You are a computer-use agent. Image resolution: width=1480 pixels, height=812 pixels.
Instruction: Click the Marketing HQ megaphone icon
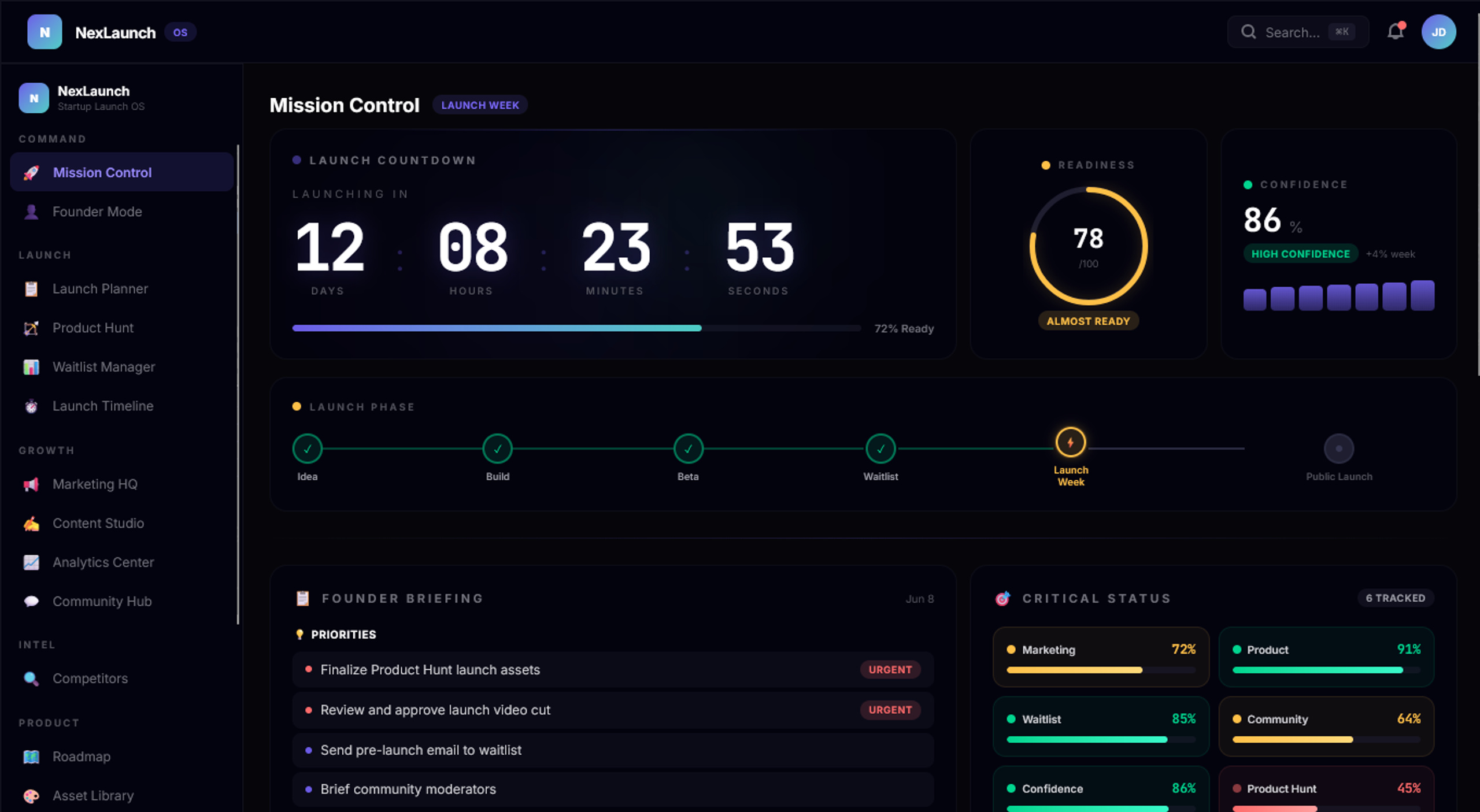[31, 484]
